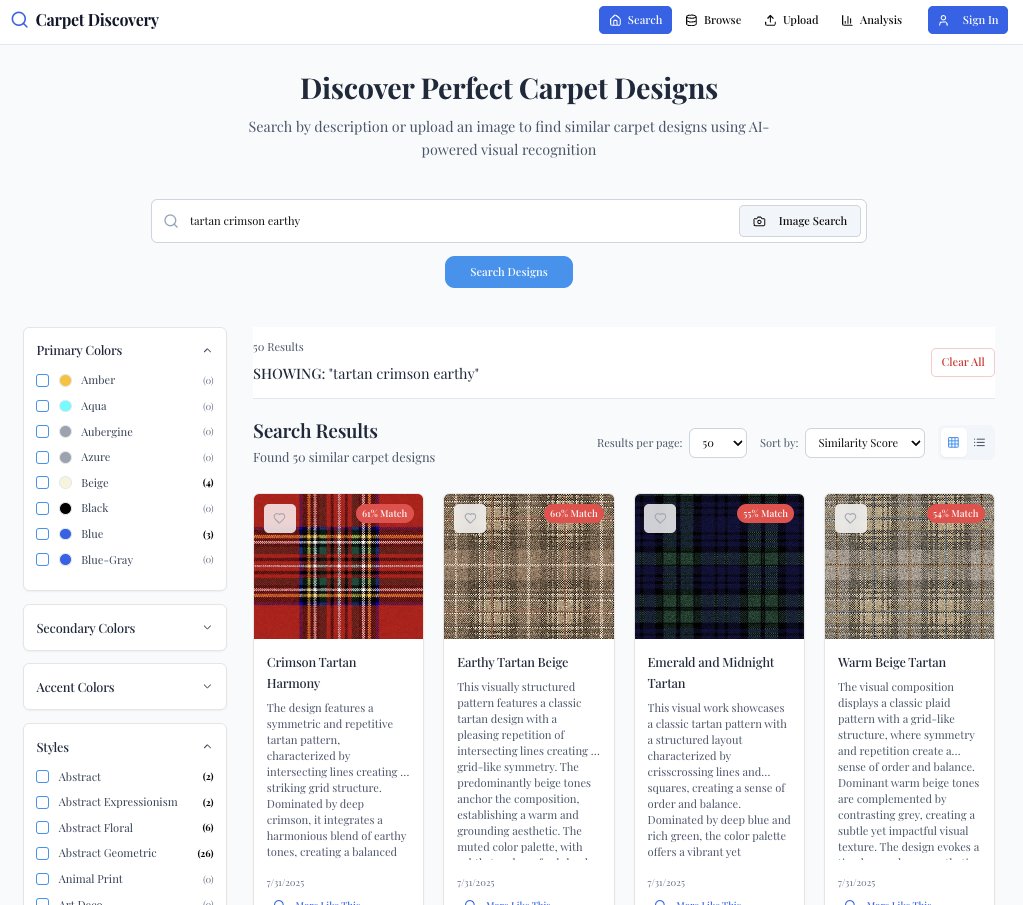Viewport: 1023px width, 905px height.
Task: Click the home icon in the Search tab
Action: click(x=615, y=20)
